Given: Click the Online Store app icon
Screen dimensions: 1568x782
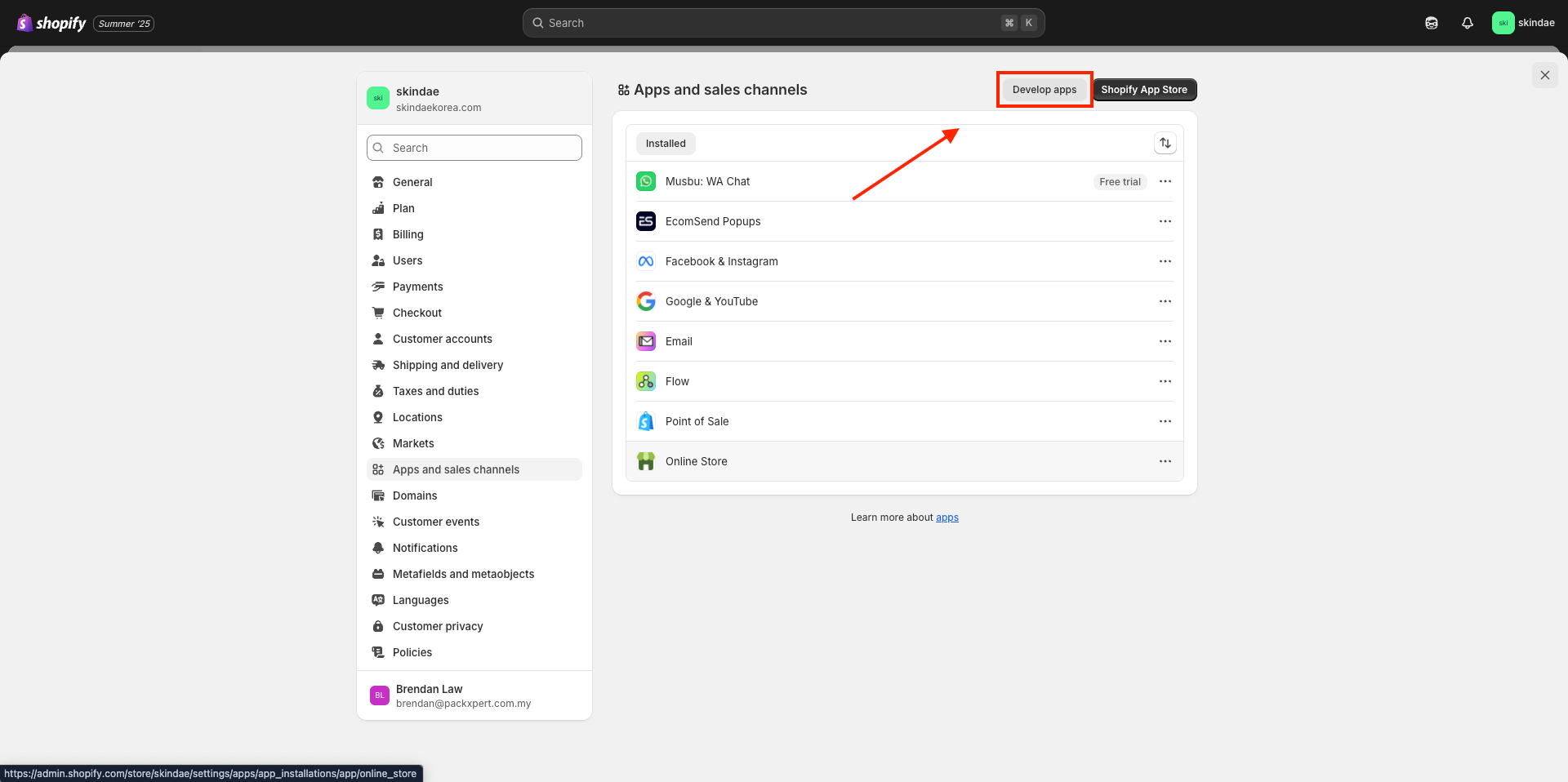Looking at the screenshot, I should (x=646, y=461).
